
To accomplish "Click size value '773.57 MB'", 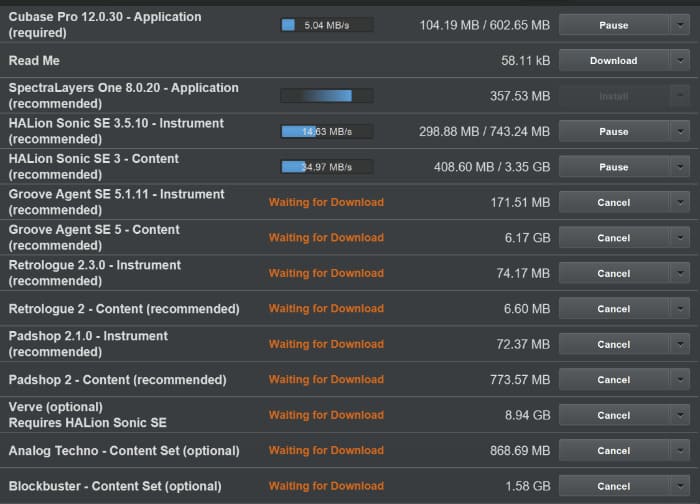I will (520, 379).
